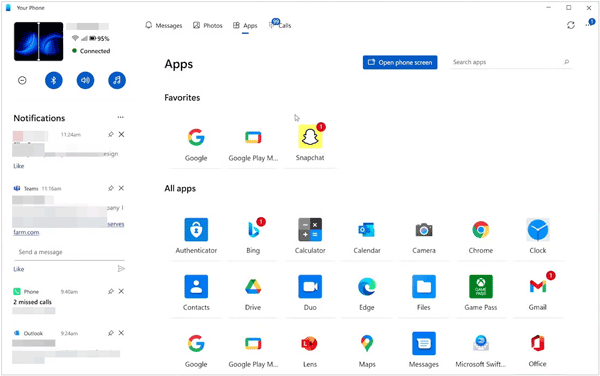The height and width of the screenshot is (376, 600).
Task: Click Send a message input field
Action: (69, 252)
